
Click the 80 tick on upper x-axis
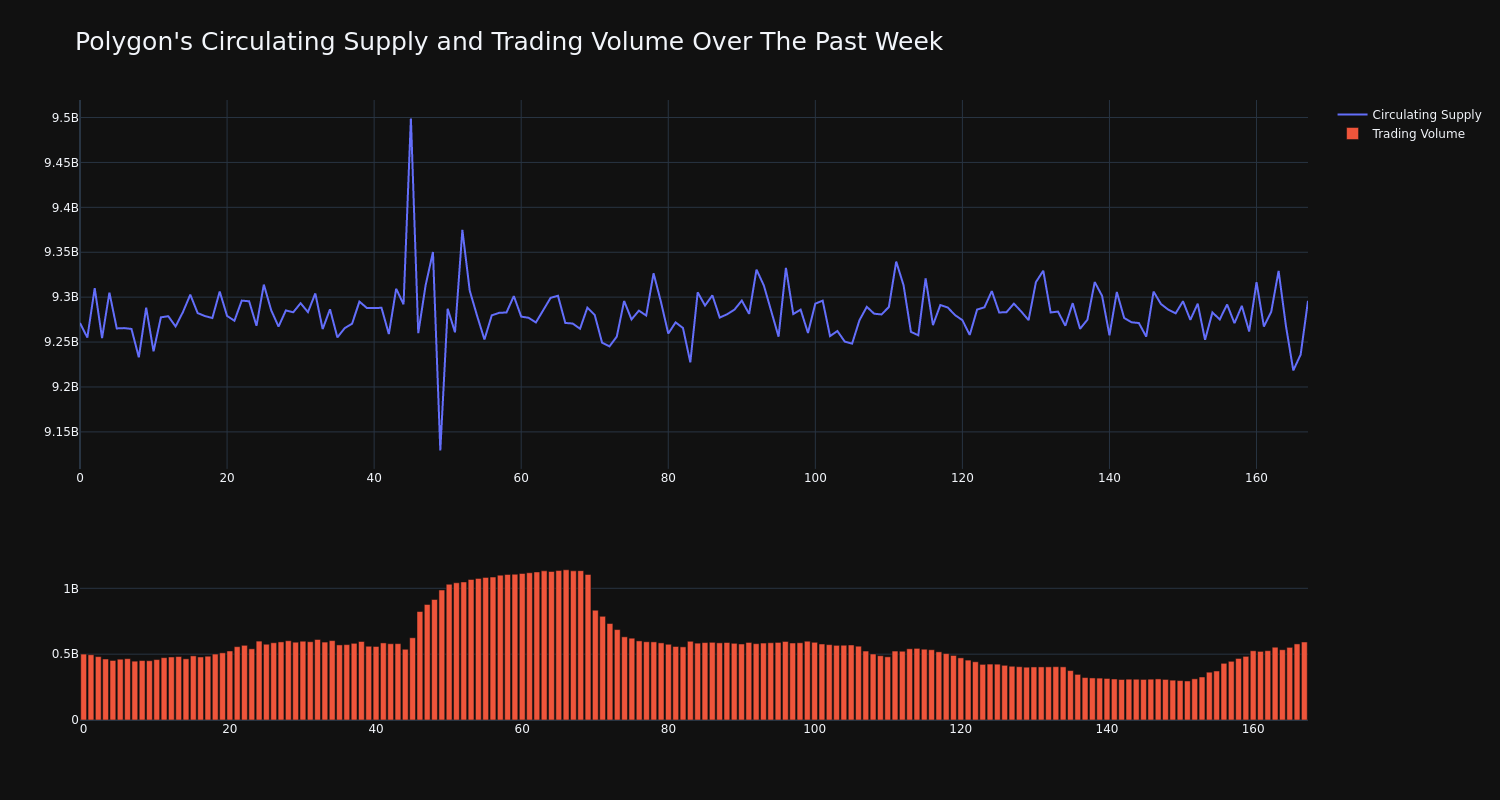668,478
